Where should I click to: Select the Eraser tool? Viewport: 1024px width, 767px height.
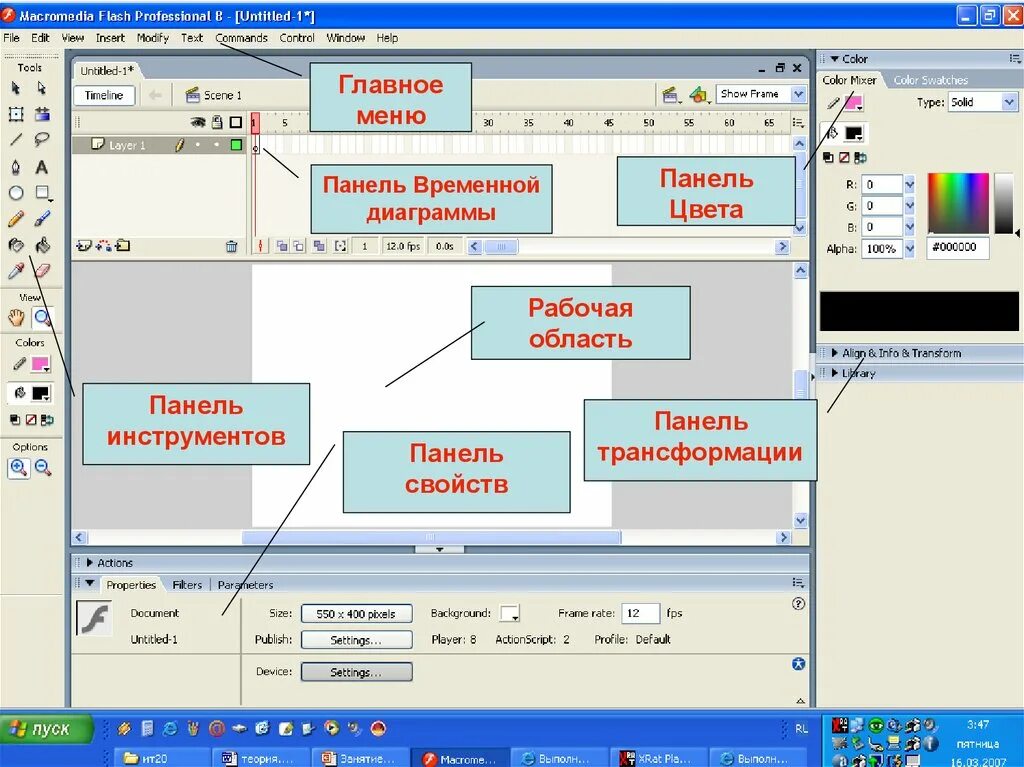[x=42, y=270]
